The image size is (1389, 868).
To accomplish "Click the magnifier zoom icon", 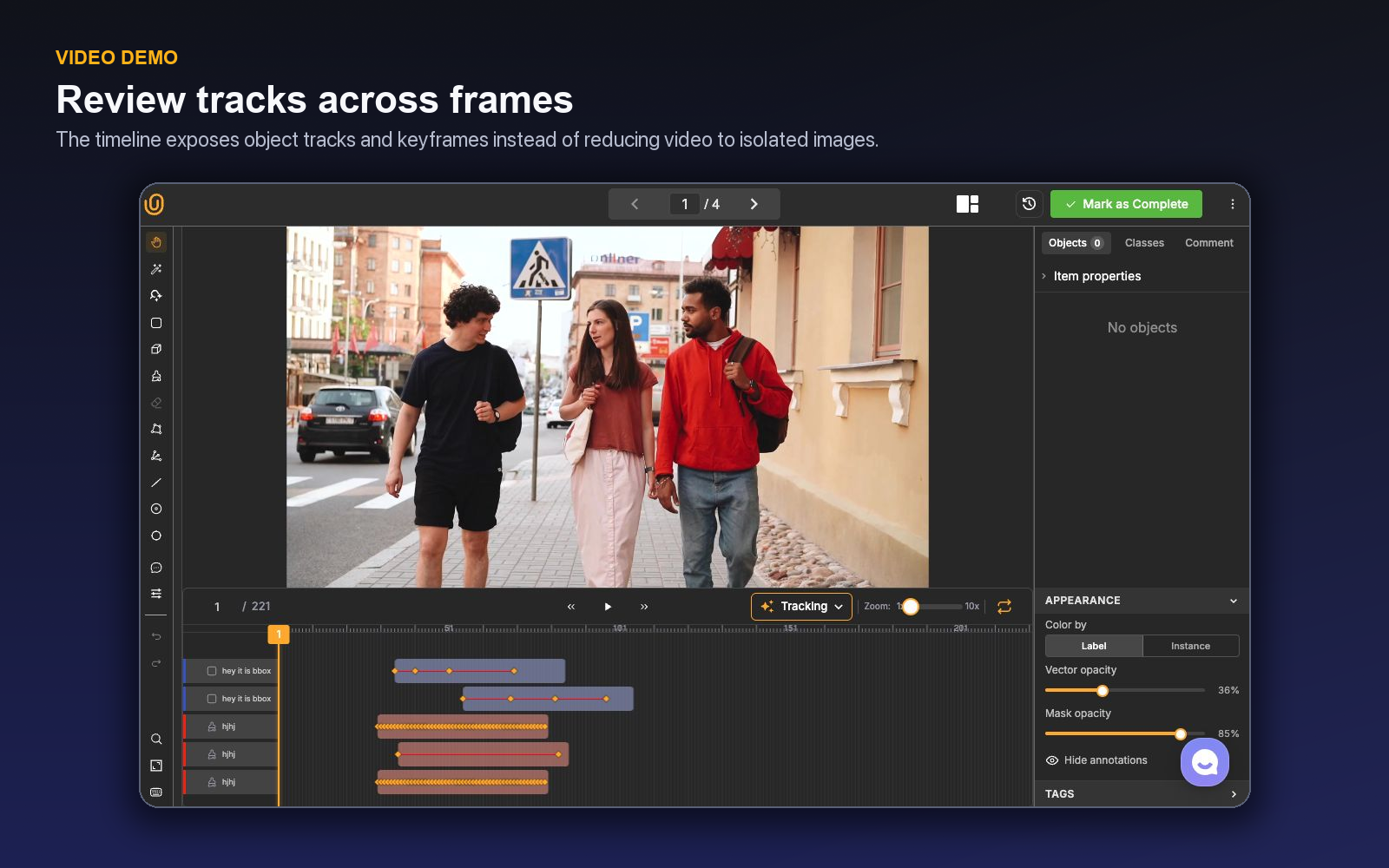I will (x=156, y=740).
